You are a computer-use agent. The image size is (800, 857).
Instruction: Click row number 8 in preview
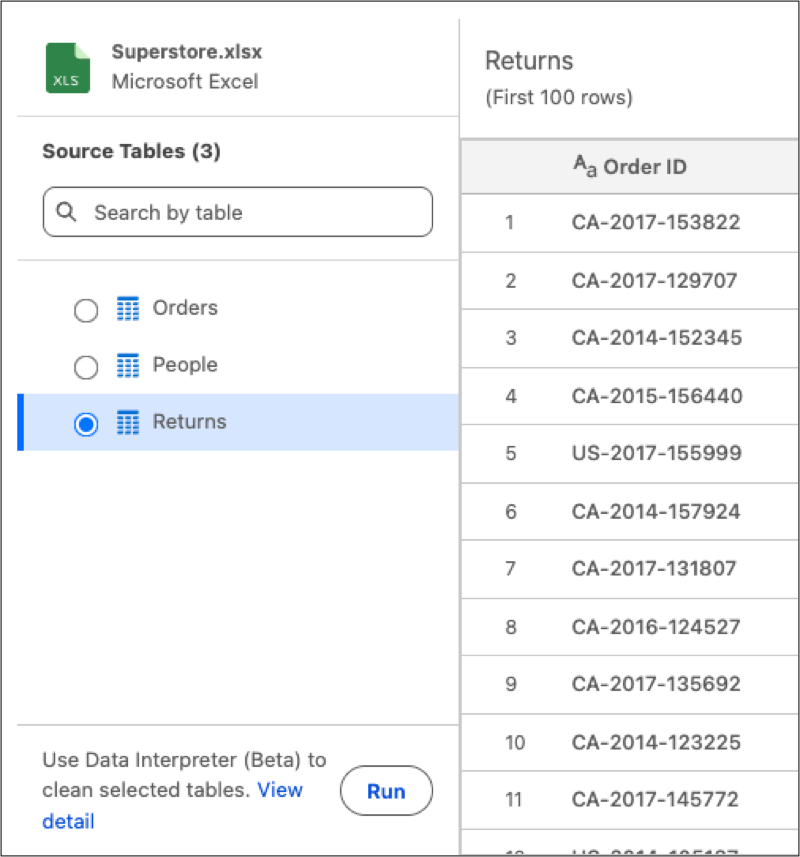(511, 627)
